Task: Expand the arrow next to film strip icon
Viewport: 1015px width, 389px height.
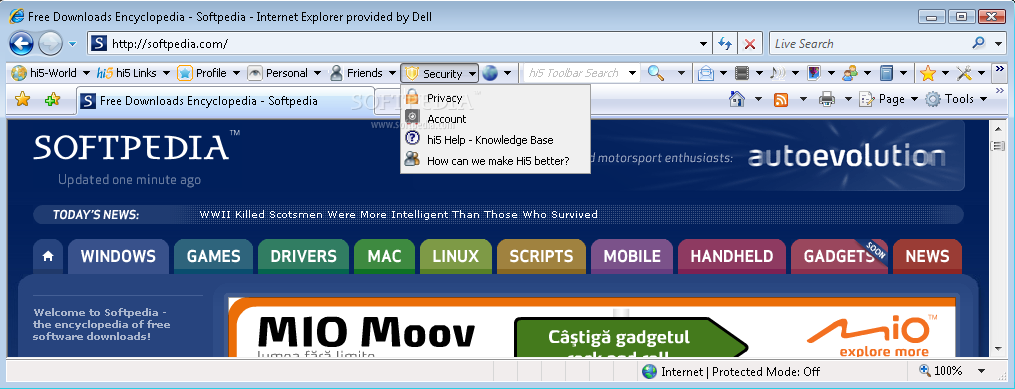Action: click(x=759, y=73)
